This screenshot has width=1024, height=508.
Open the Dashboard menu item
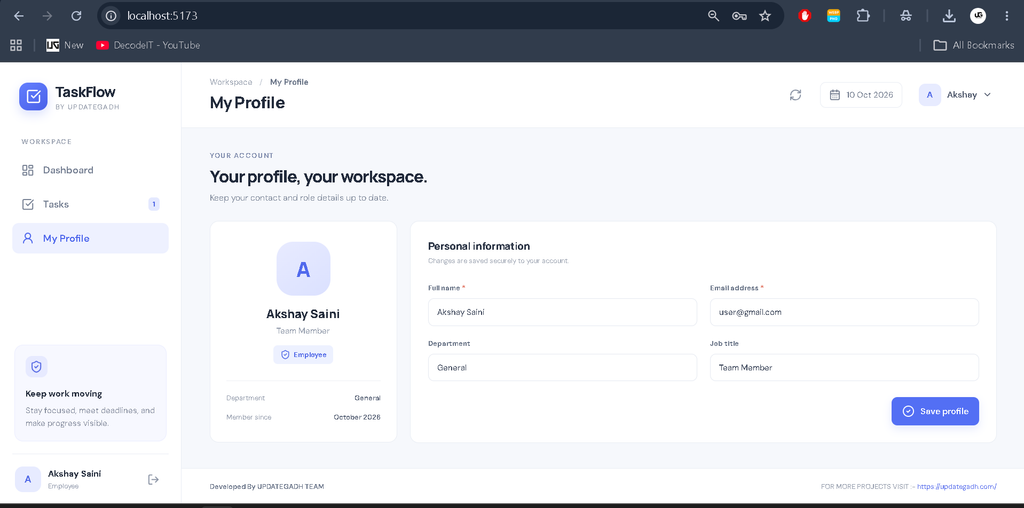90,170
